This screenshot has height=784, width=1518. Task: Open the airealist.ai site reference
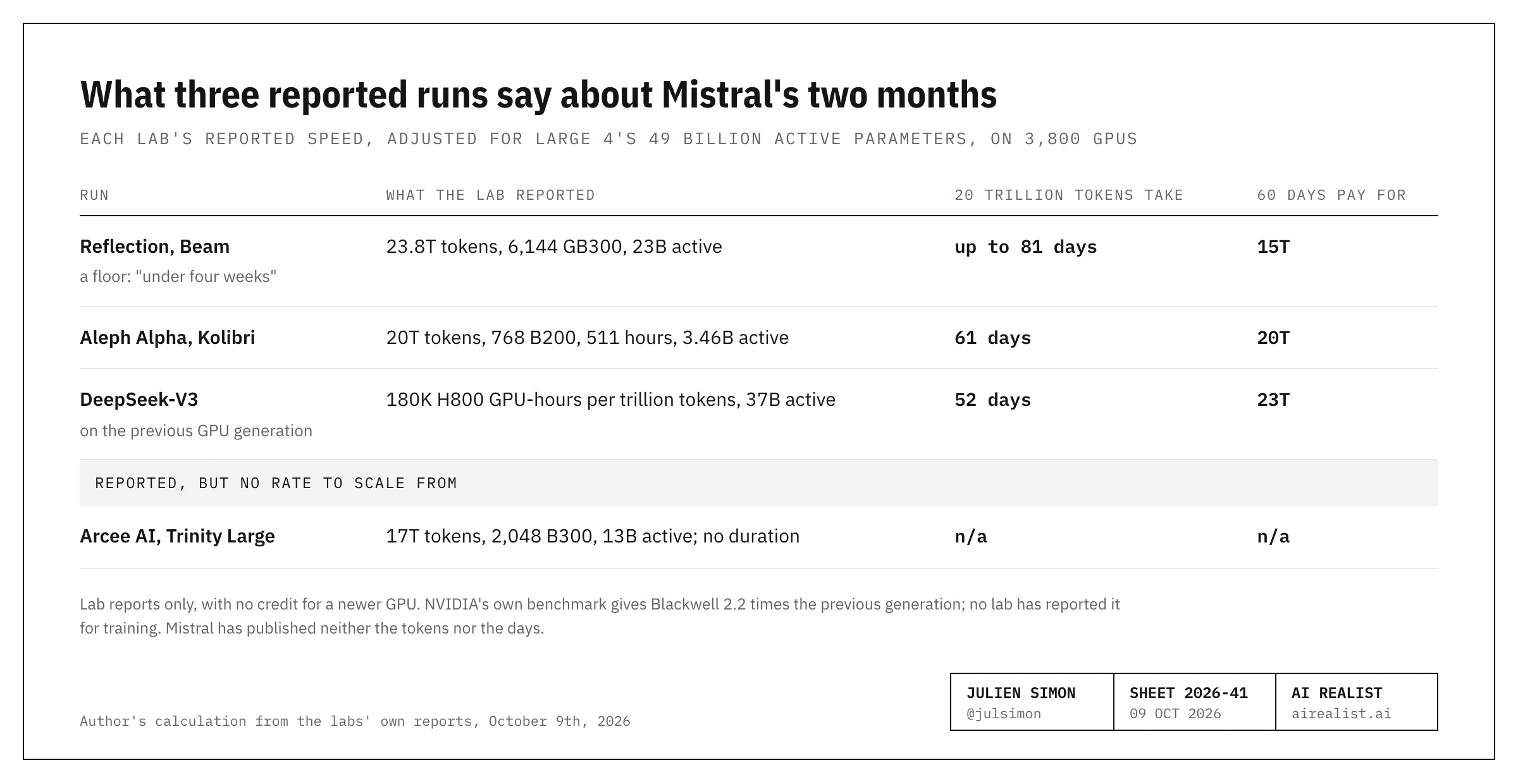click(x=1341, y=714)
